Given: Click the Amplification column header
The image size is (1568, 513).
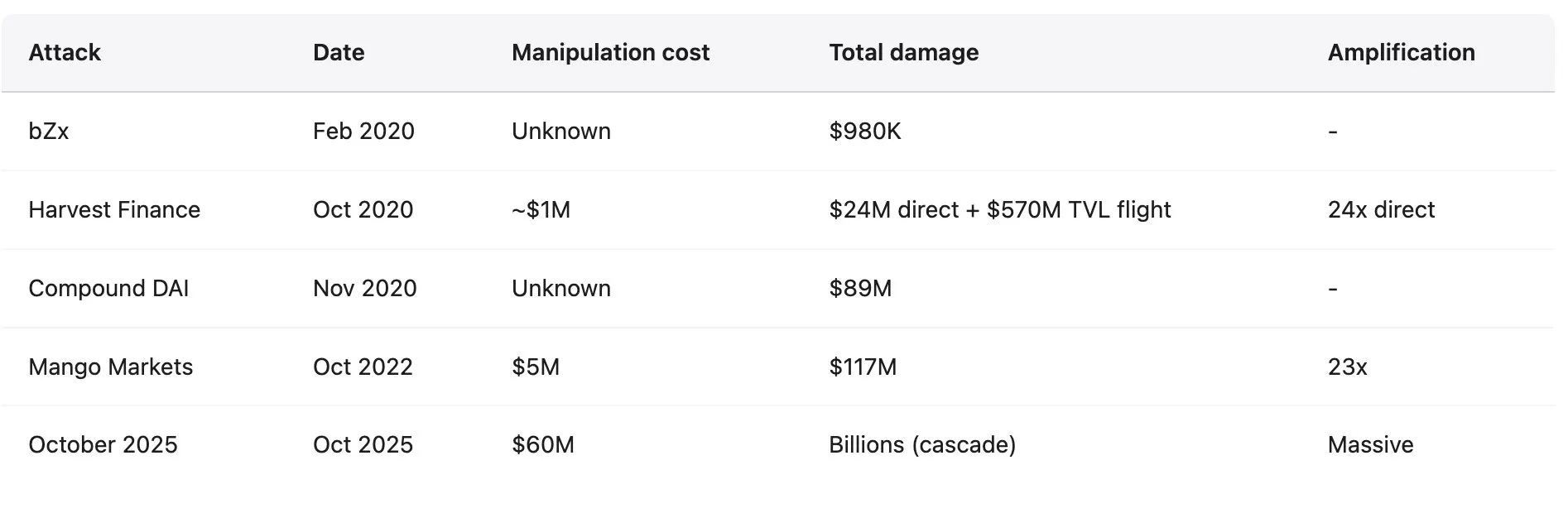Looking at the screenshot, I should (x=1401, y=53).
